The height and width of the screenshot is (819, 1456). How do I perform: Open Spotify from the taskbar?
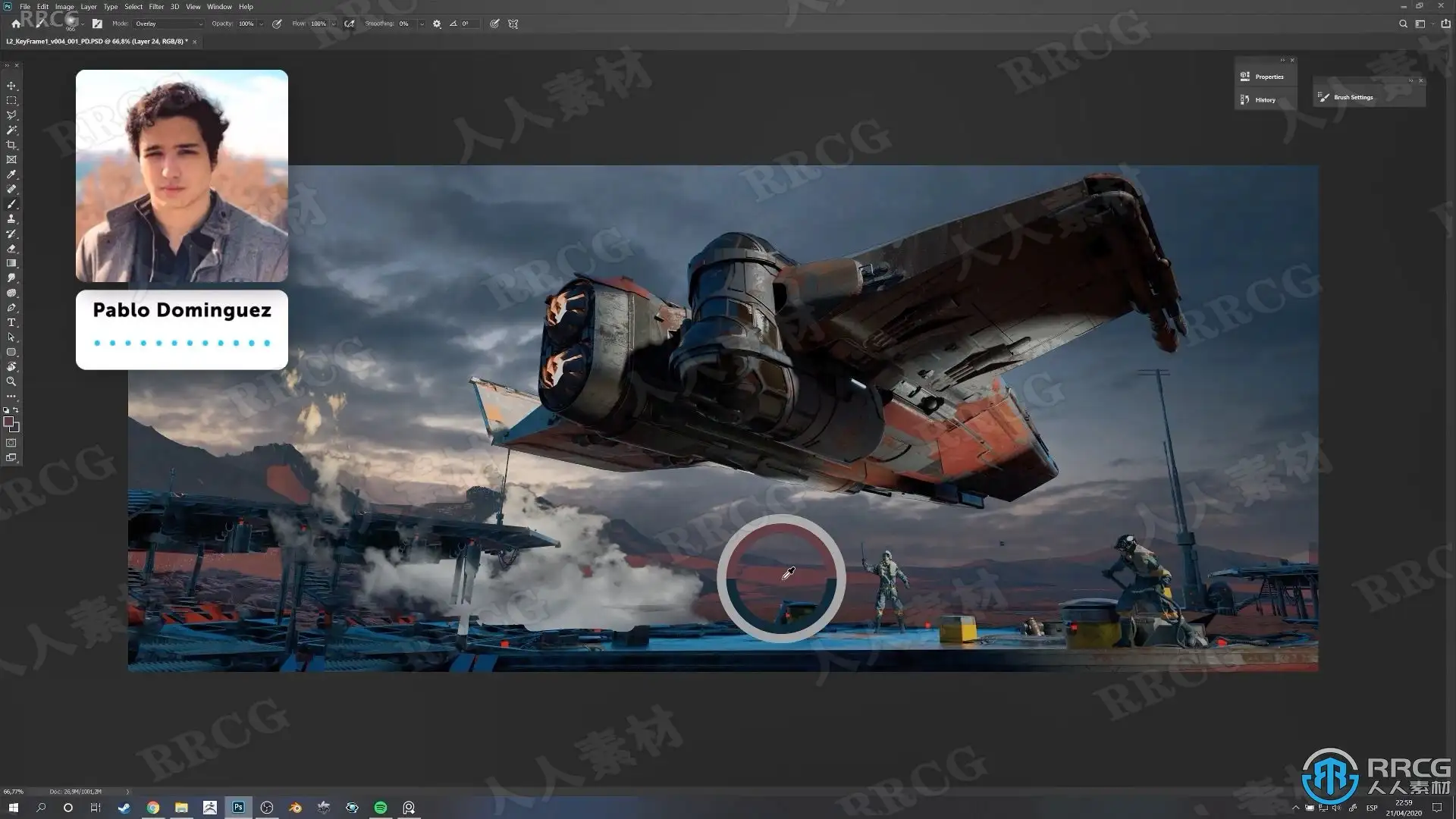click(381, 808)
